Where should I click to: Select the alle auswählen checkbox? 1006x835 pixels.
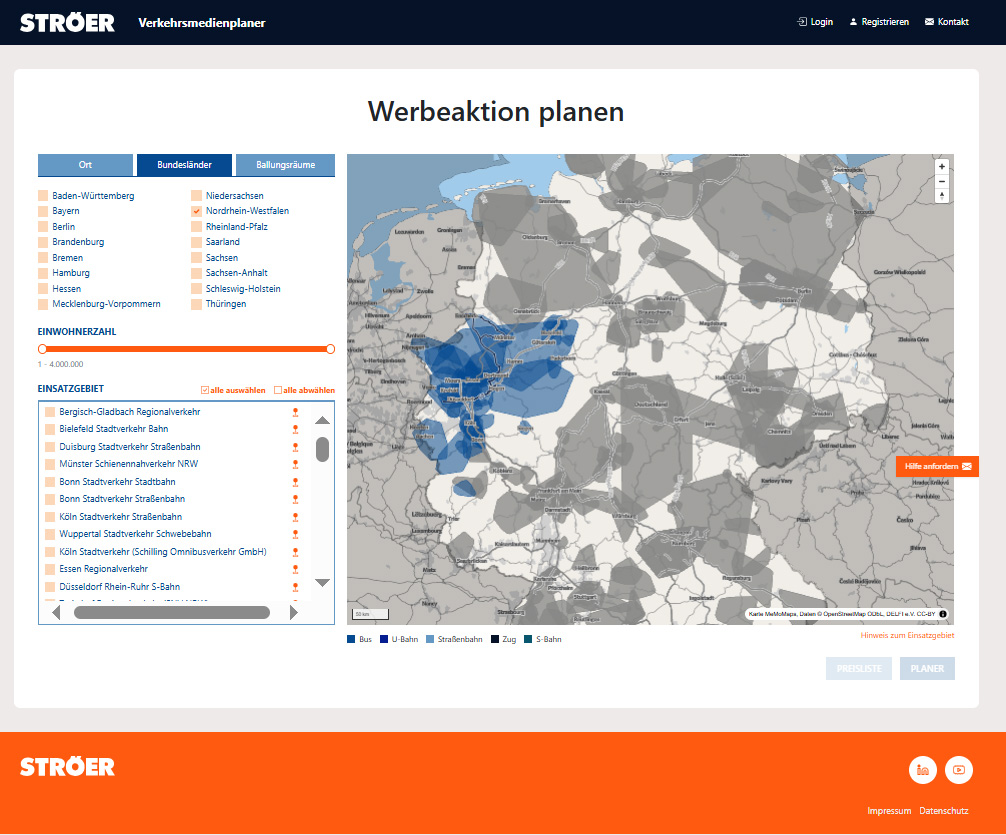[x=205, y=390]
